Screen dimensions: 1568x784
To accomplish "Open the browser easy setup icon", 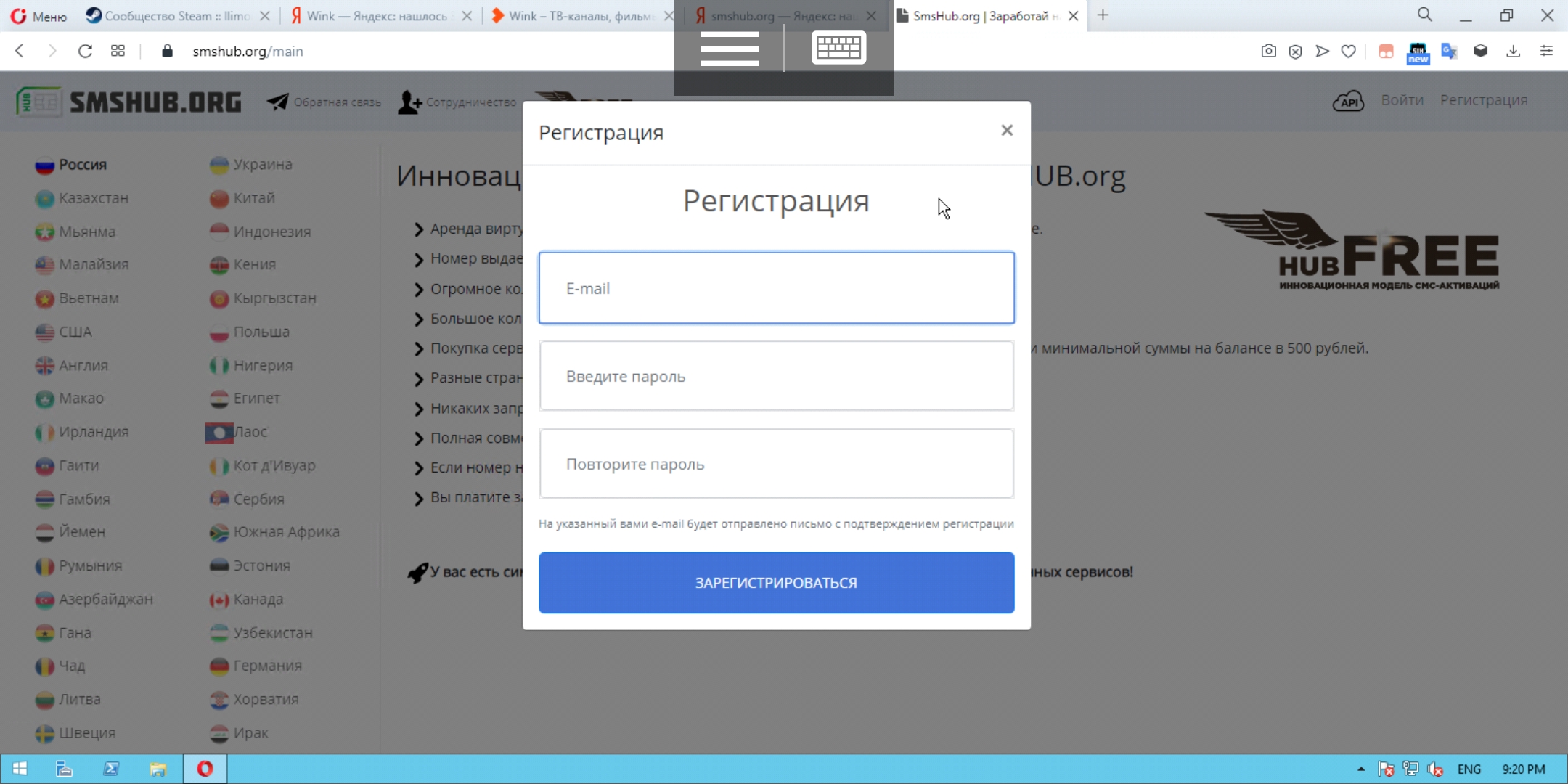I will point(1546,51).
